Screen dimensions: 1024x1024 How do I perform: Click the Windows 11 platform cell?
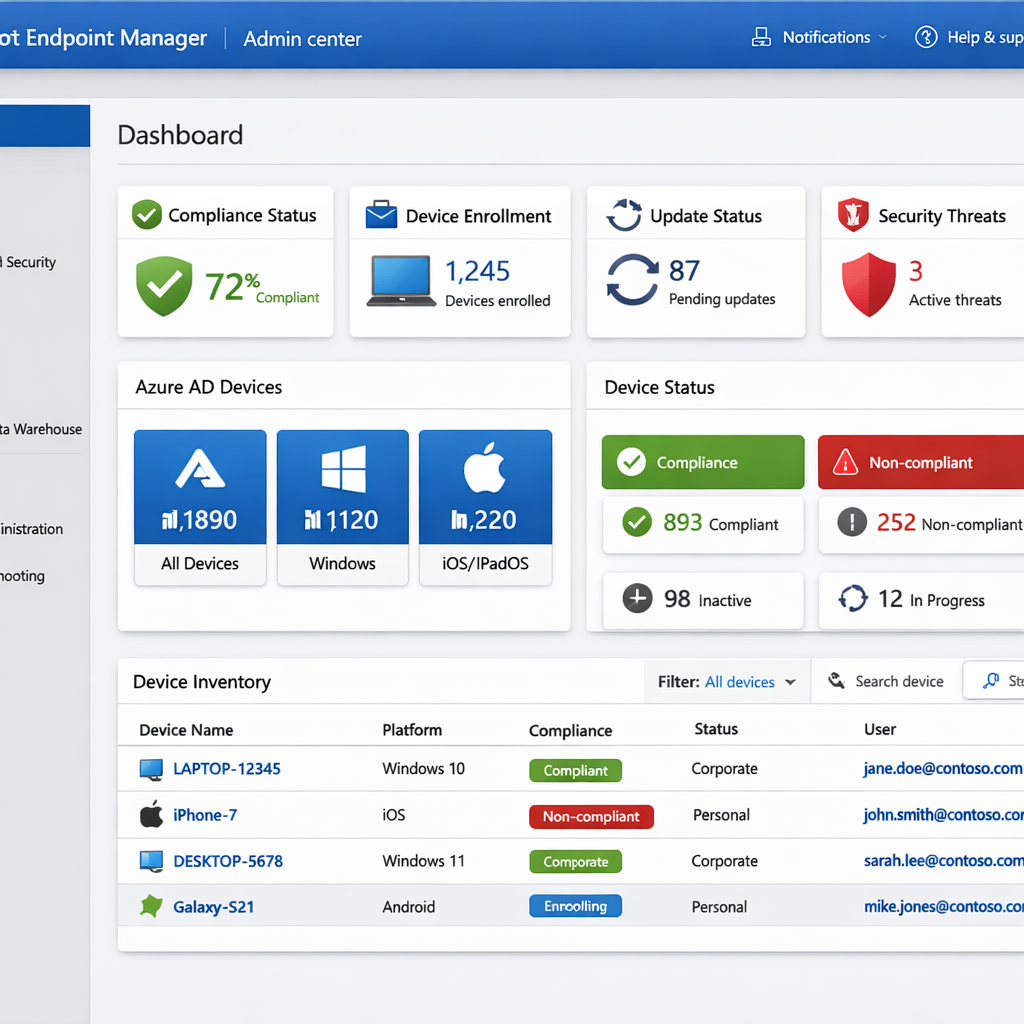(x=423, y=861)
